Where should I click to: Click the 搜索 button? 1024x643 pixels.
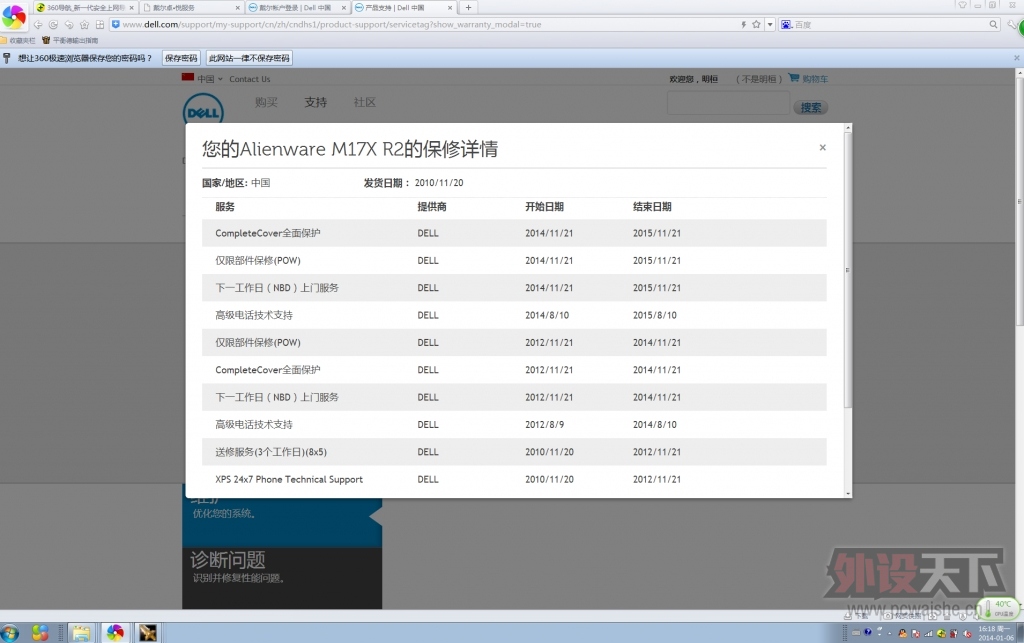tap(810, 108)
